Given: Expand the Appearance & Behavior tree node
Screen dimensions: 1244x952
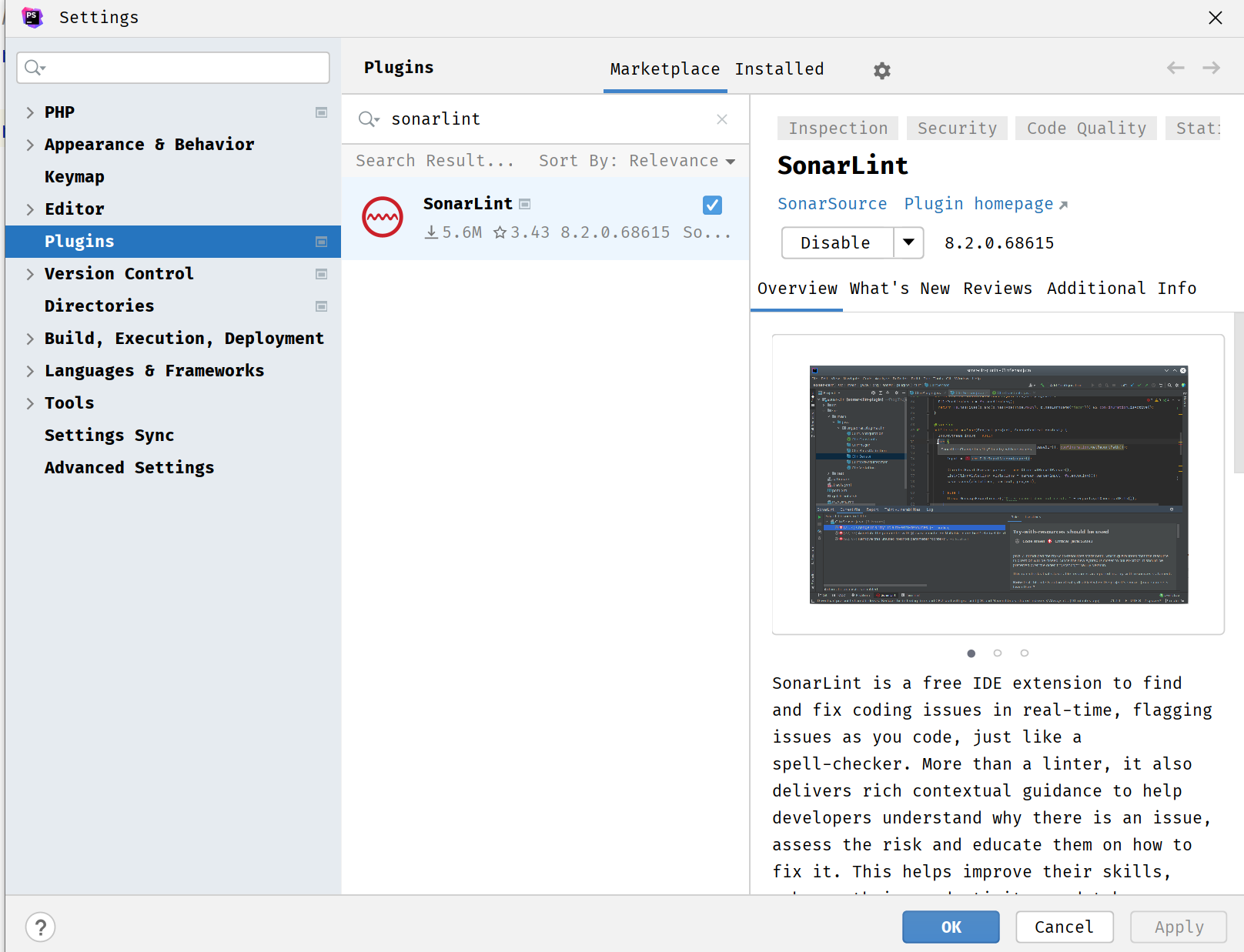Looking at the screenshot, I should tap(30, 145).
